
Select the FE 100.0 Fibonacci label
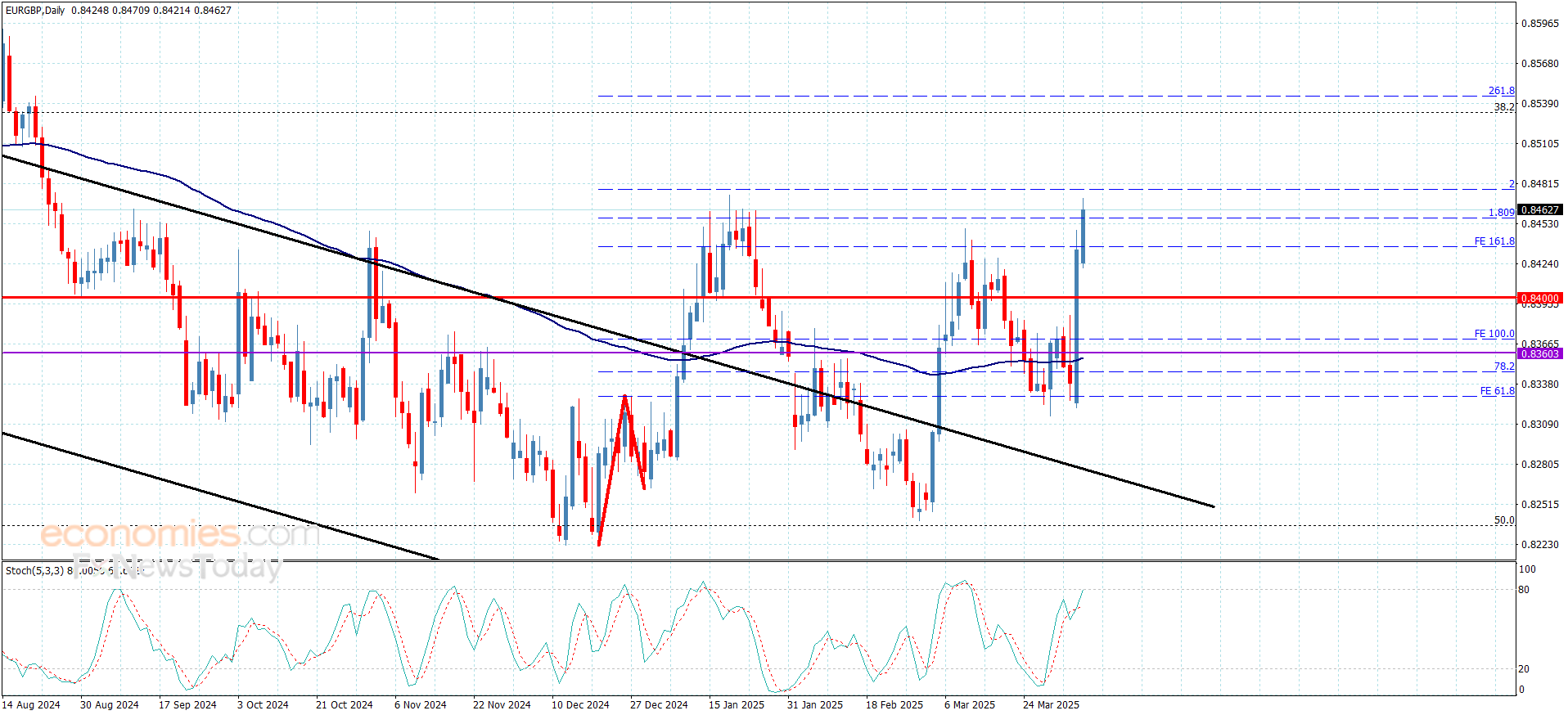coord(1494,334)
